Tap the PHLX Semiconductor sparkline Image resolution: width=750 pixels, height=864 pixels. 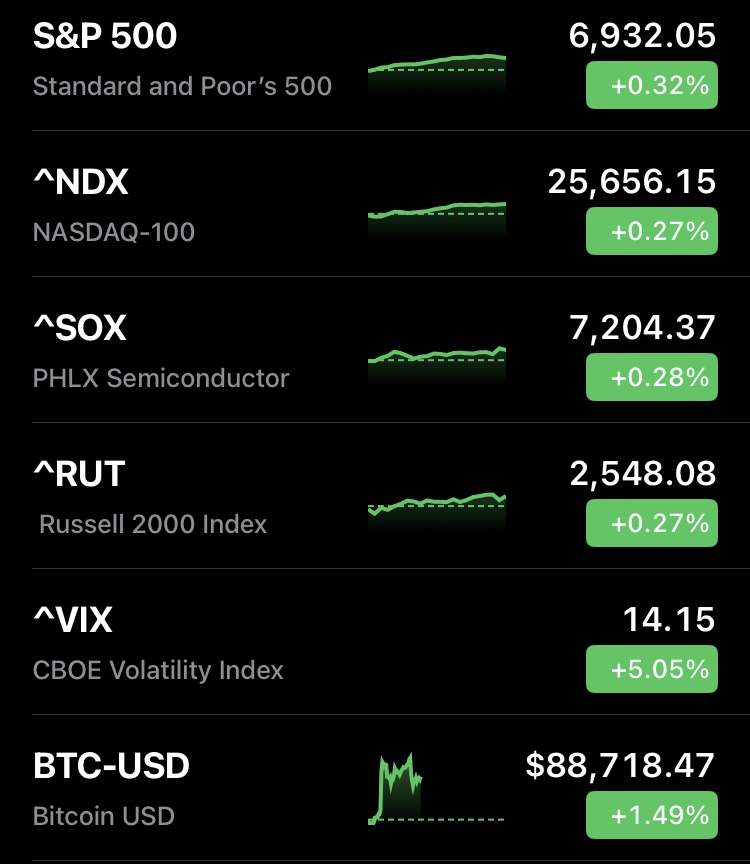tap(437, 360)
